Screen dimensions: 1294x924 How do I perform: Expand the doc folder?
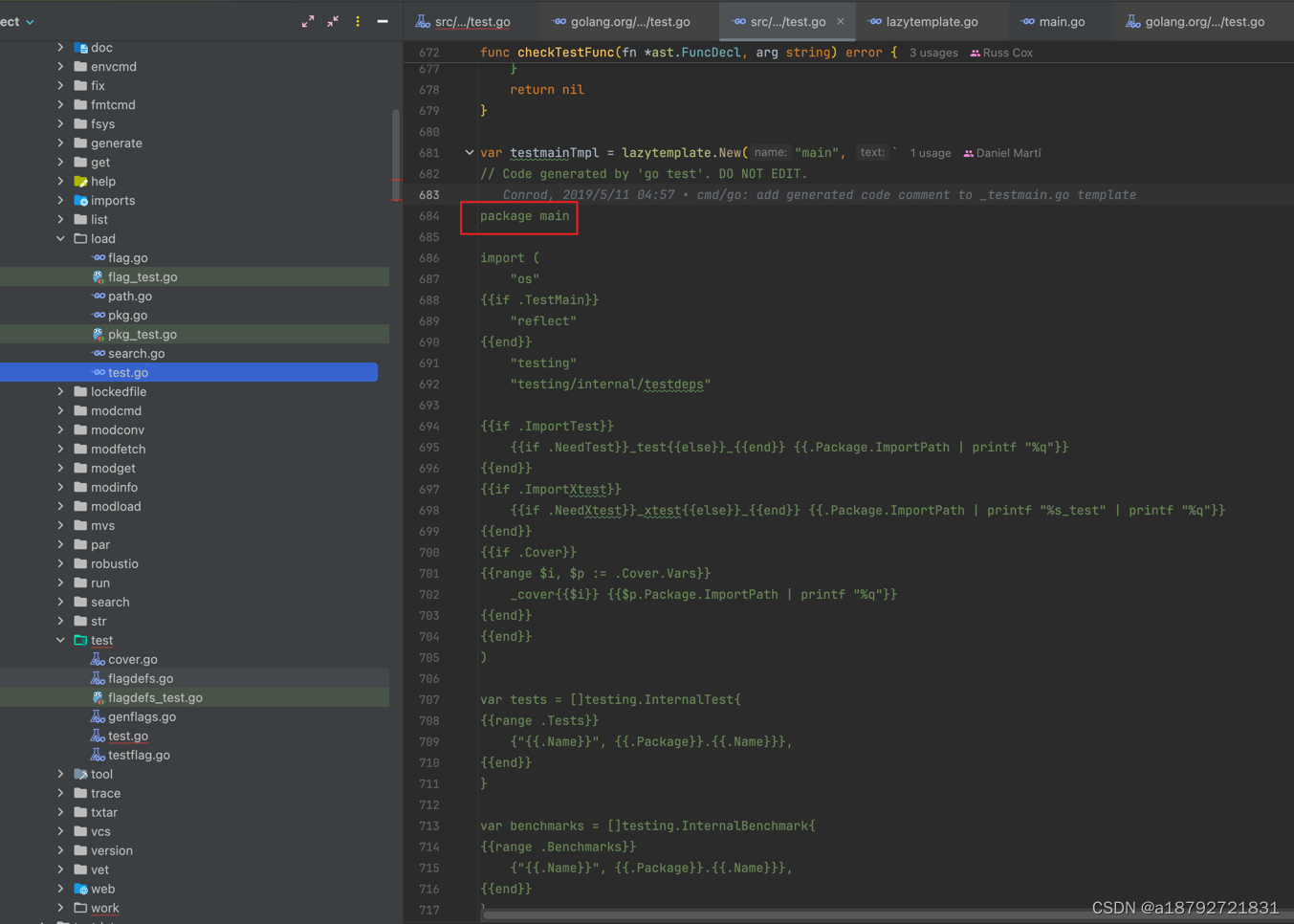tap(60, 47)
